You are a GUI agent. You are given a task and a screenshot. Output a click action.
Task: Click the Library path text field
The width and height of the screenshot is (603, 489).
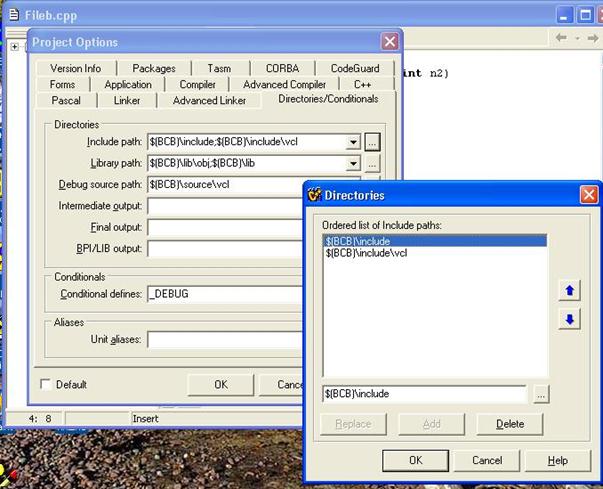coord(246,164)
